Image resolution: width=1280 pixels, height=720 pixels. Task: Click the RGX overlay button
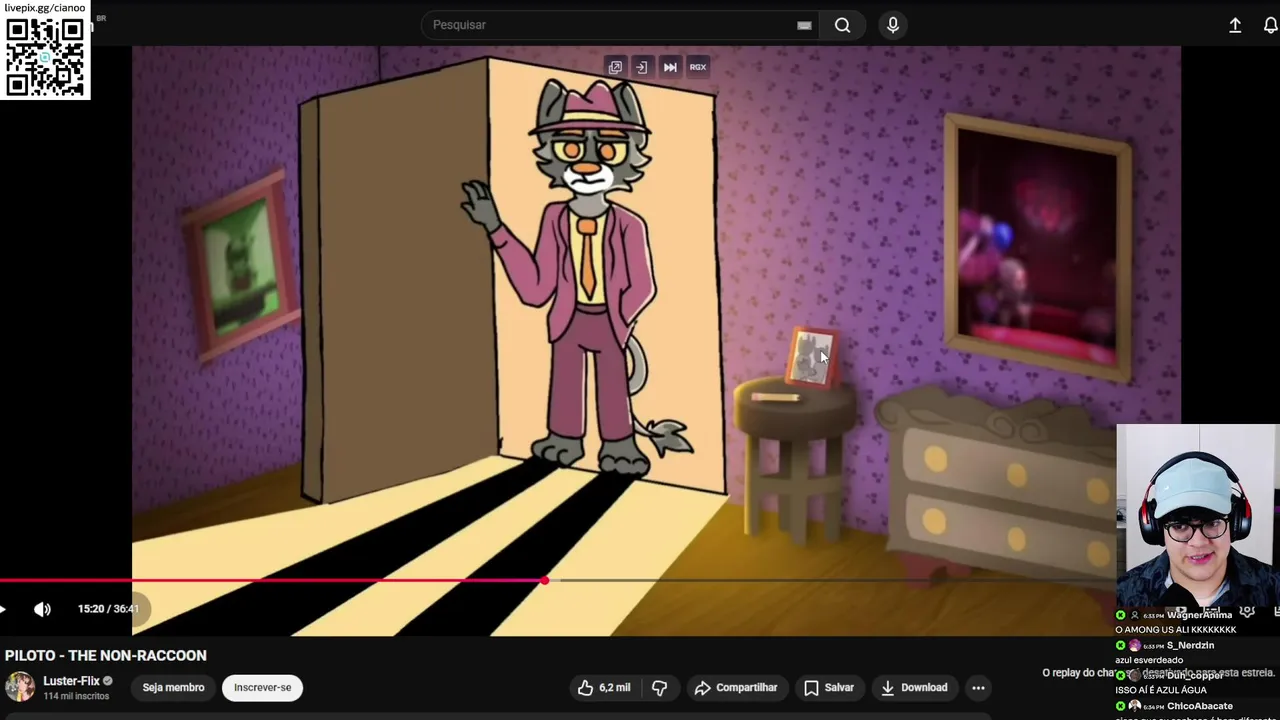click(698, 67)
